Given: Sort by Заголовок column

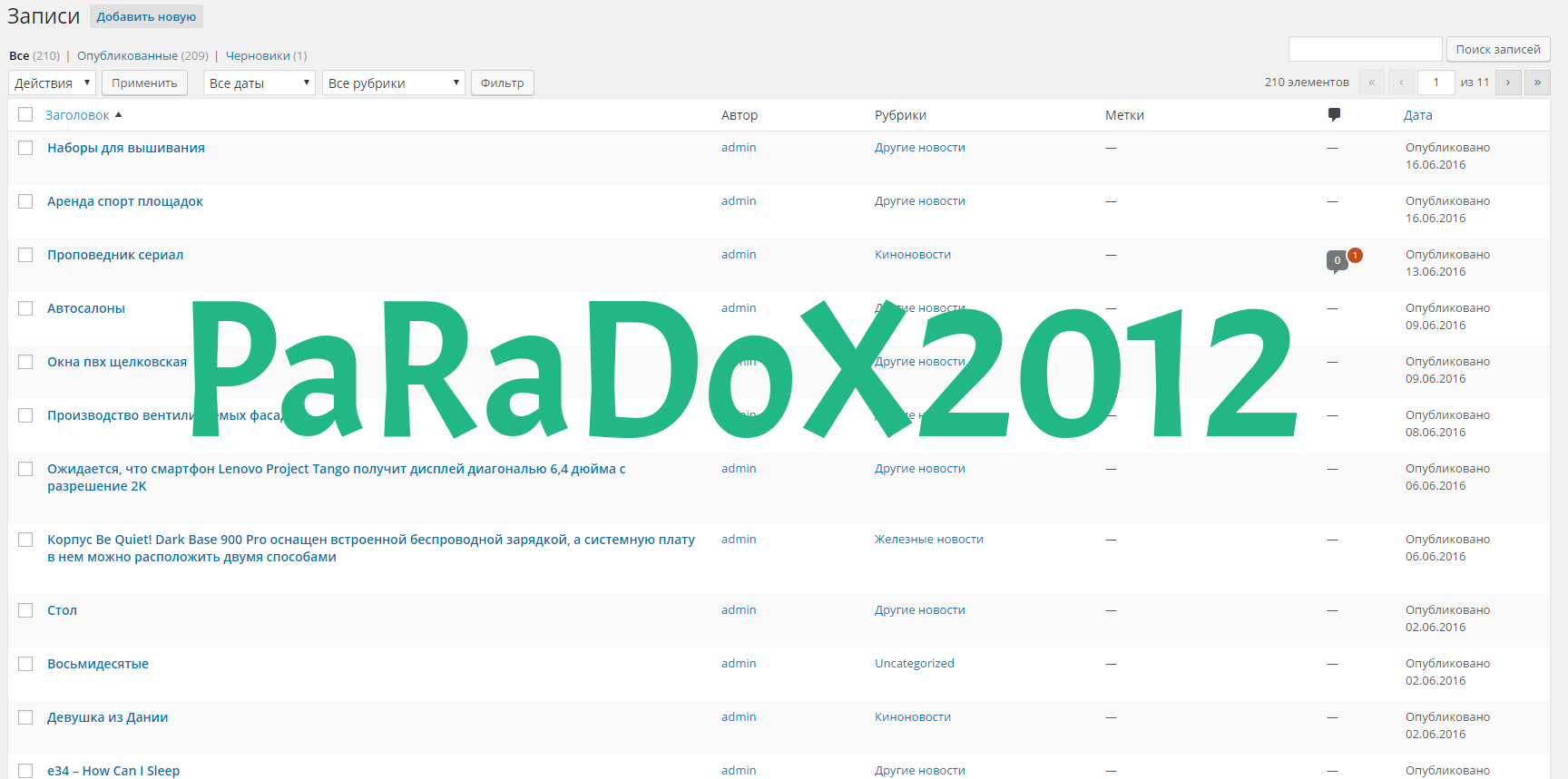Looking at the screenshot, I should [x=77, y=115].
